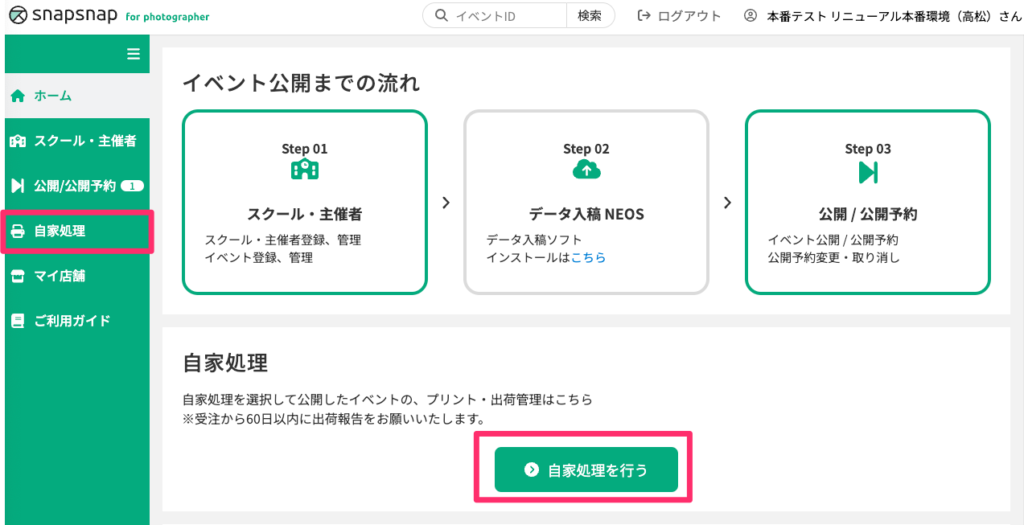Click the store icon beside マイ店舗
This screenshot has height=525, width=1024.
click(18, 276)
